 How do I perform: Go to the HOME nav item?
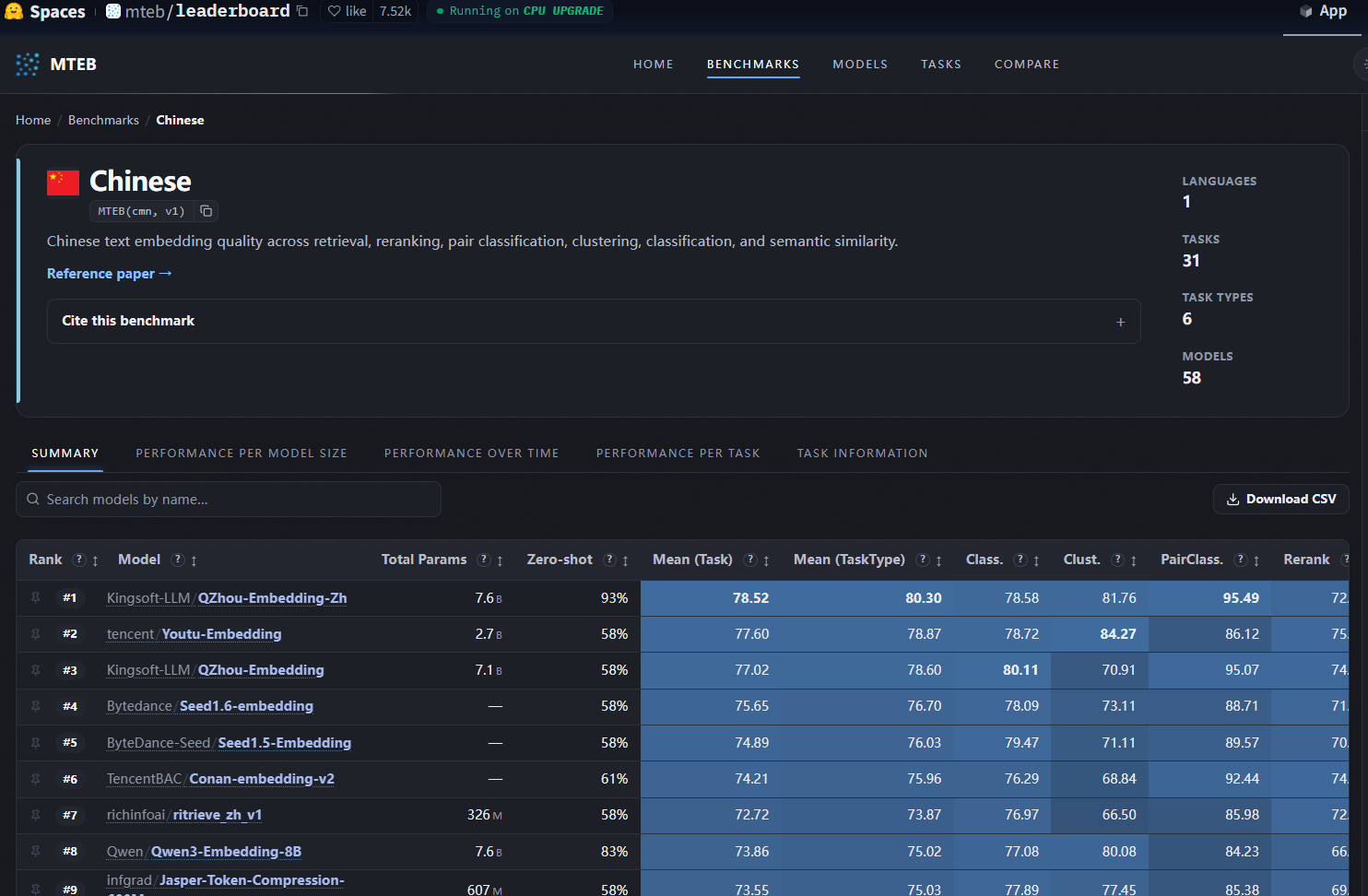tap(654, 65)
